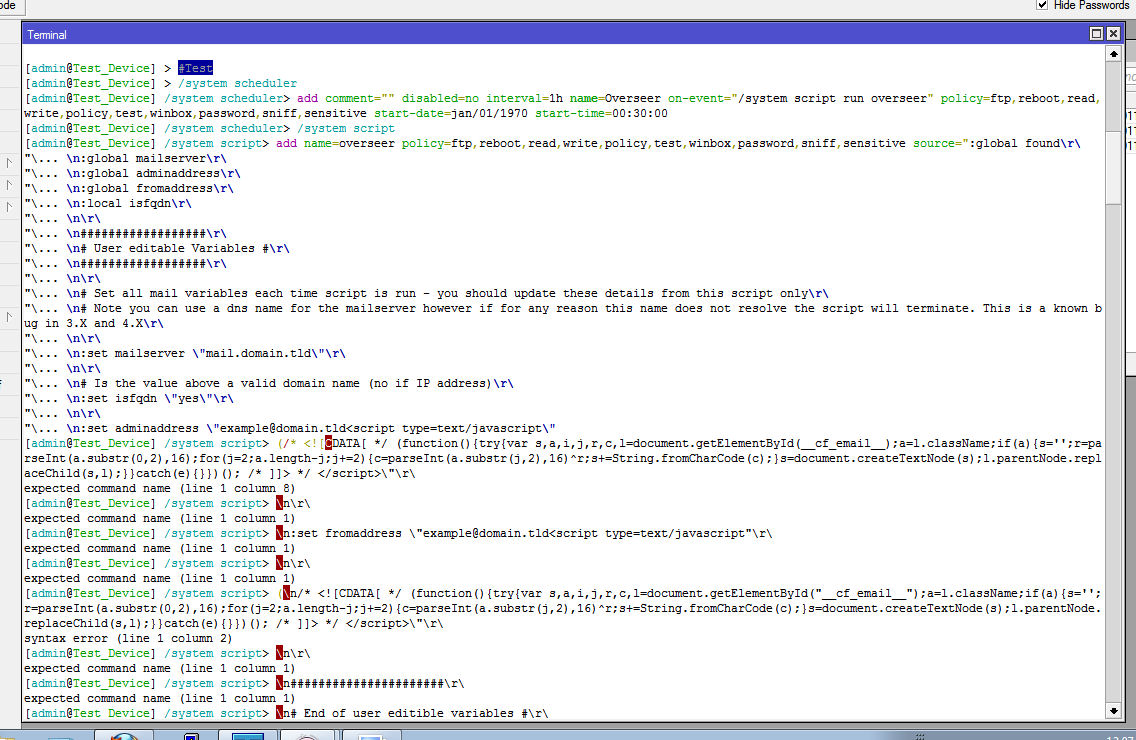Click "name=Overseer" in scheduler add command

point(615,99)
